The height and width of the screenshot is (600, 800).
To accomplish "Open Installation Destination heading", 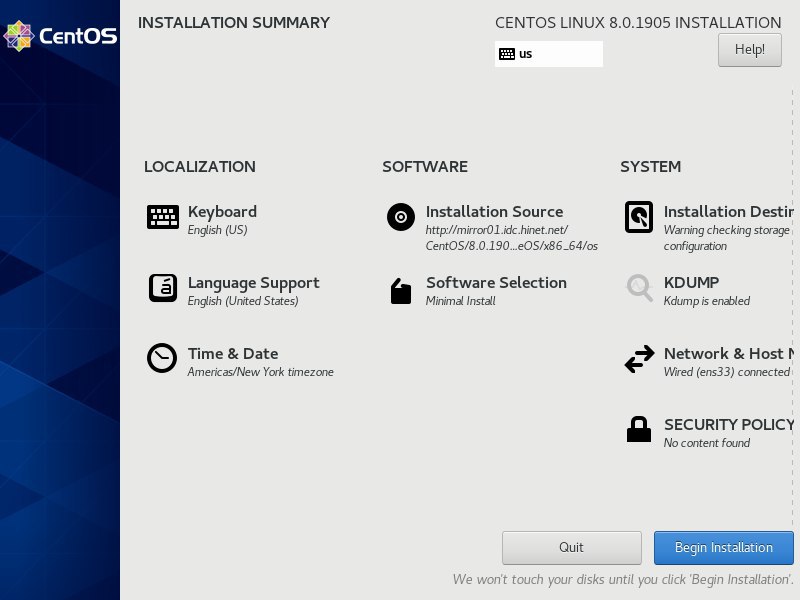I will [729, 212].
